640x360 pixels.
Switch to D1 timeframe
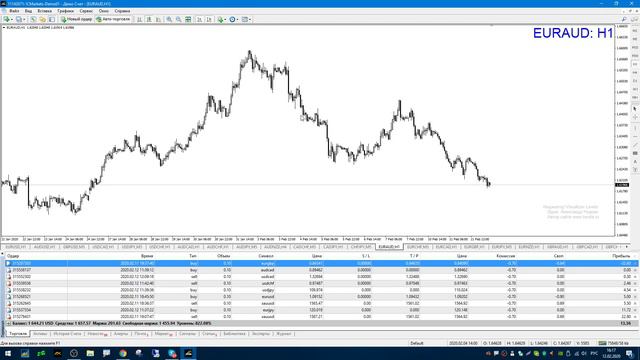coord(635,80)
